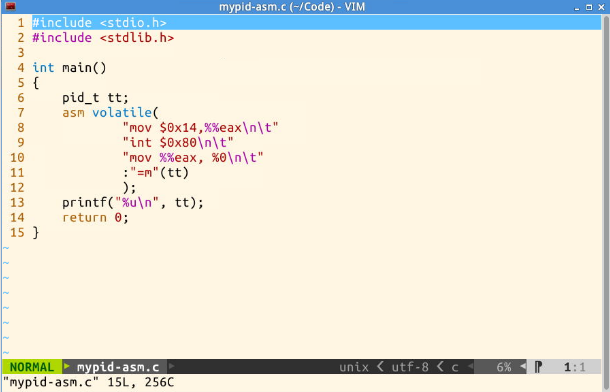Viewport: 610px width, 392px height.
Task: Click the 'return 0;' line
Action: click(x=95, y=217)
